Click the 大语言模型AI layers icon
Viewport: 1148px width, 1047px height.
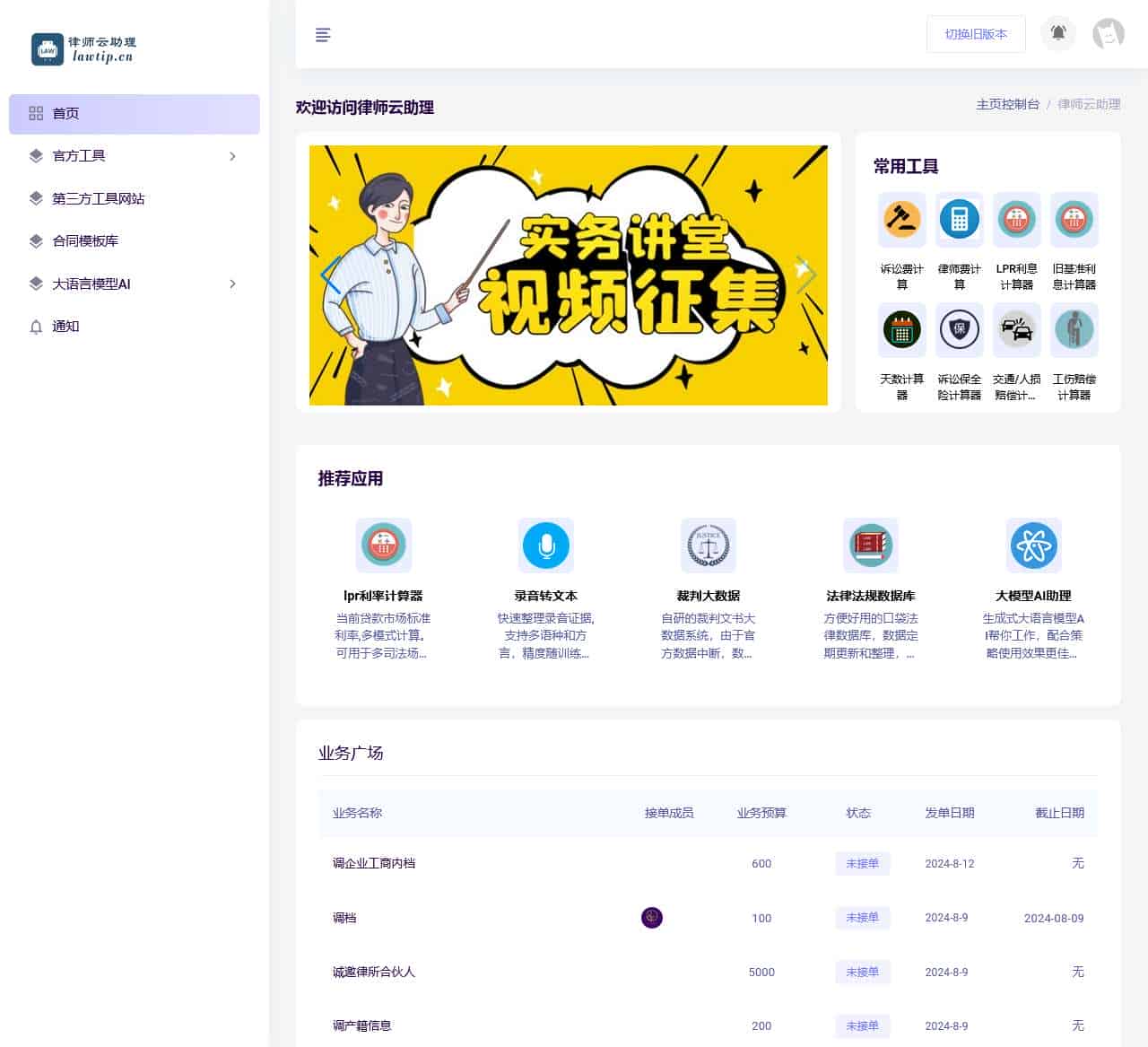point(36,284)
